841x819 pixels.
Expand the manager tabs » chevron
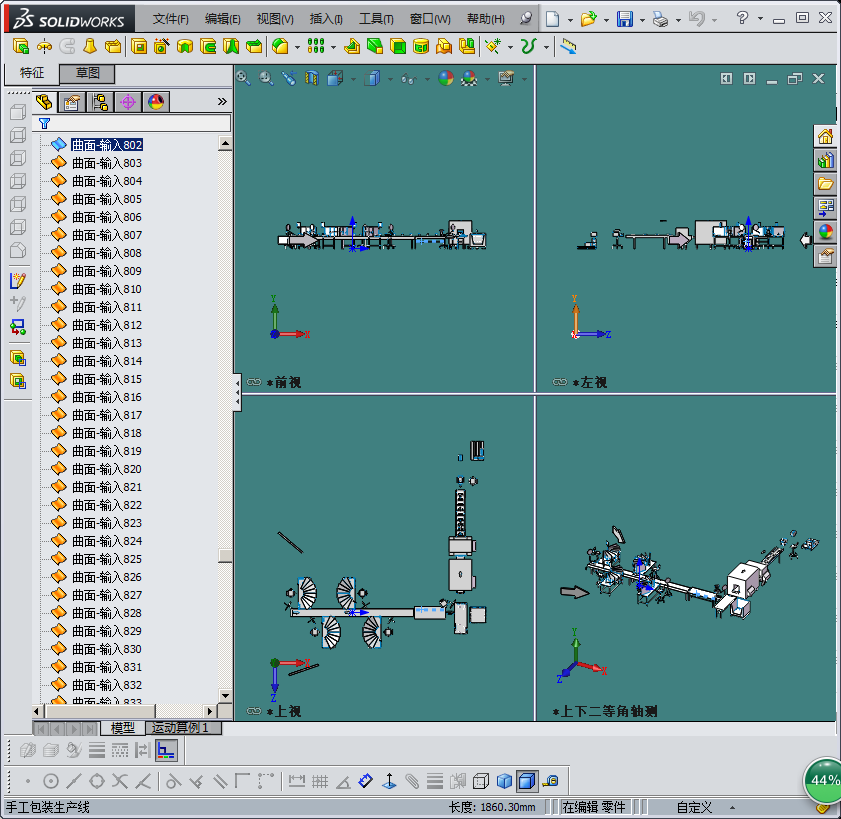[x=222, y=101]
